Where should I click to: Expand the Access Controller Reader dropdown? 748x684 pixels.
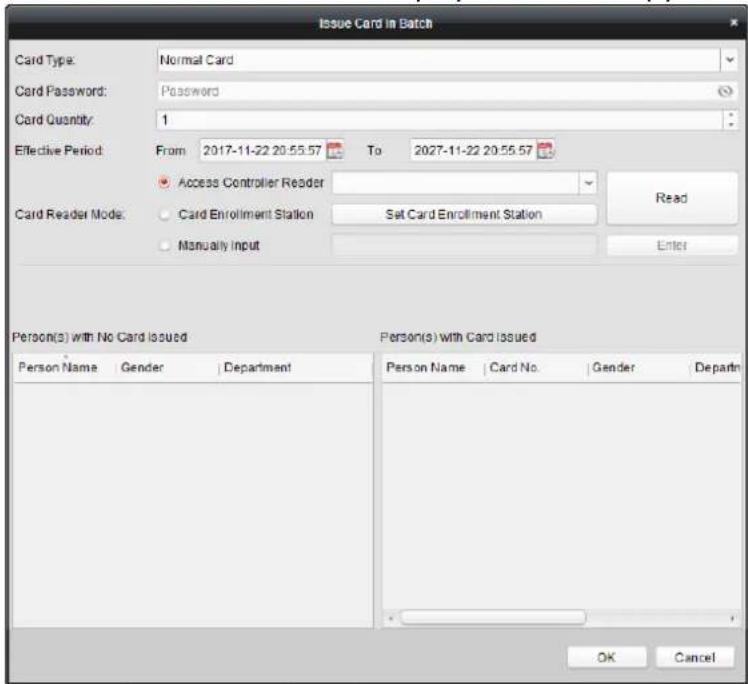[588, 183]
